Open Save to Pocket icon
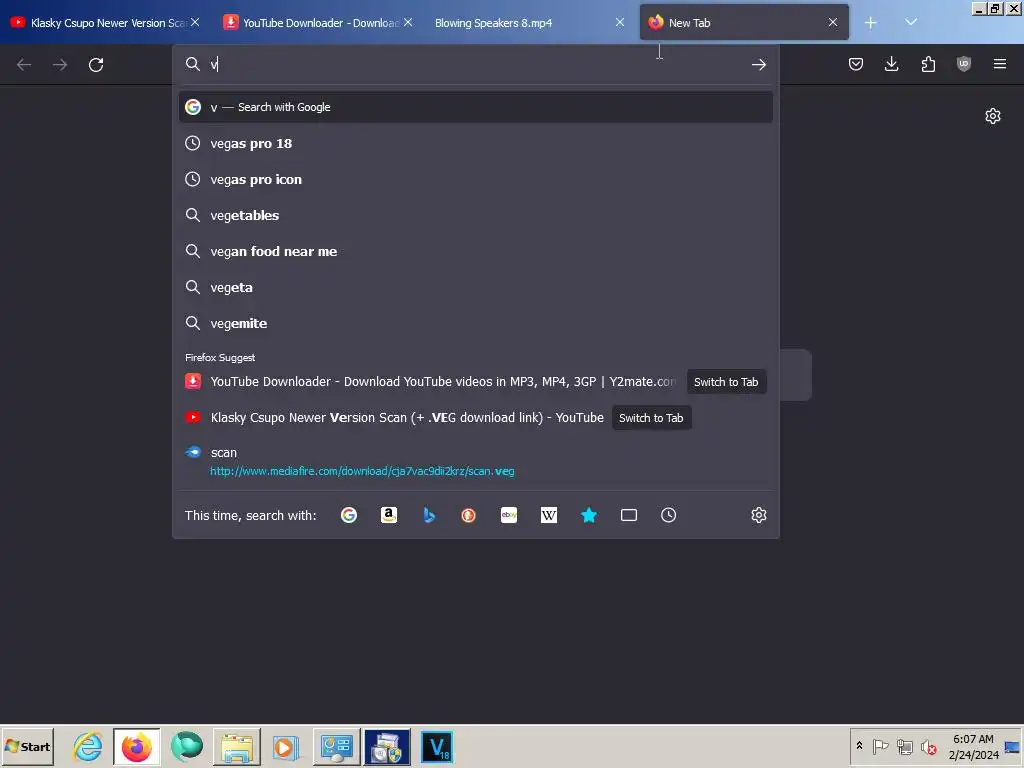1024x768 pixels. point(856,64)
